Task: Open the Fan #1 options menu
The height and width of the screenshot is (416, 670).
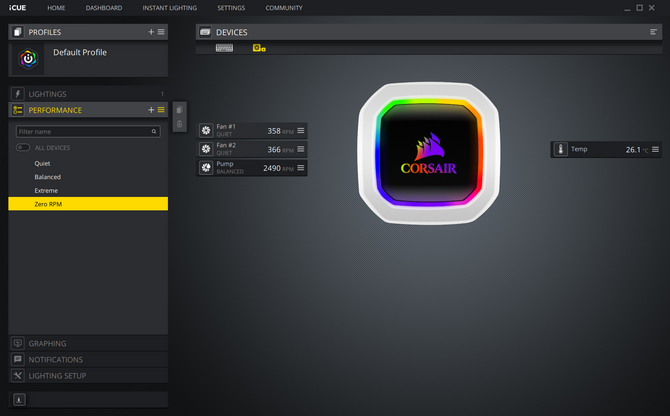Action: click(301, 131)
